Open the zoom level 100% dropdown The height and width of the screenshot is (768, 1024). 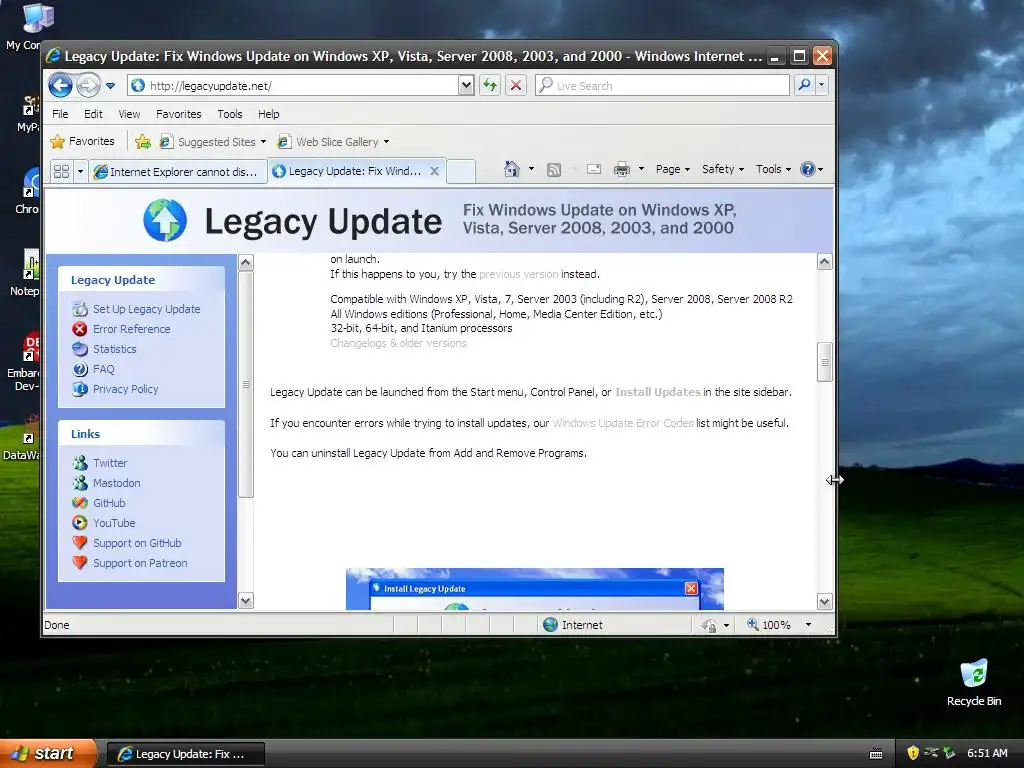[808, 625]
